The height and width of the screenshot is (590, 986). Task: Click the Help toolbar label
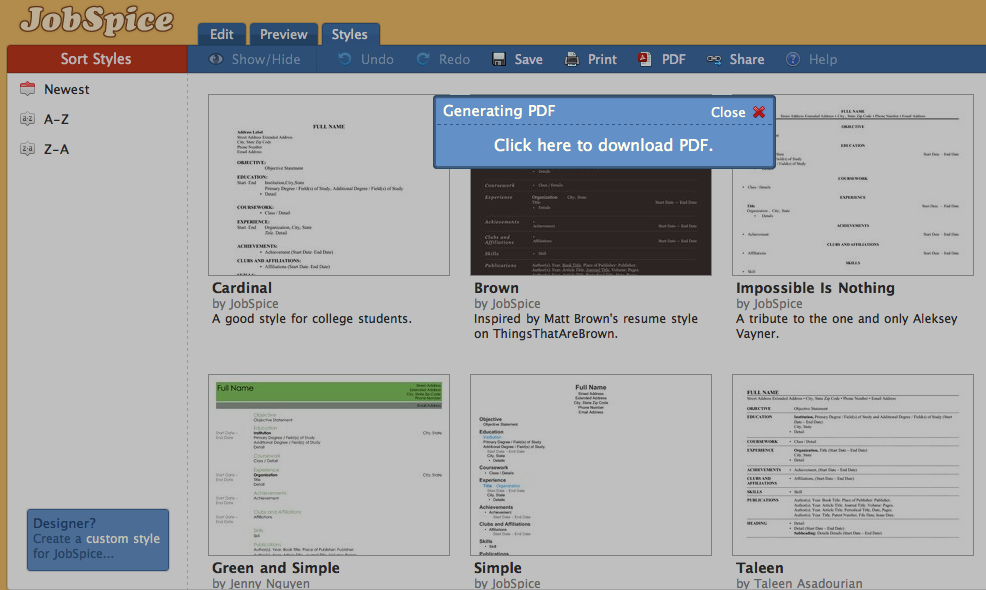click(823, 59)
